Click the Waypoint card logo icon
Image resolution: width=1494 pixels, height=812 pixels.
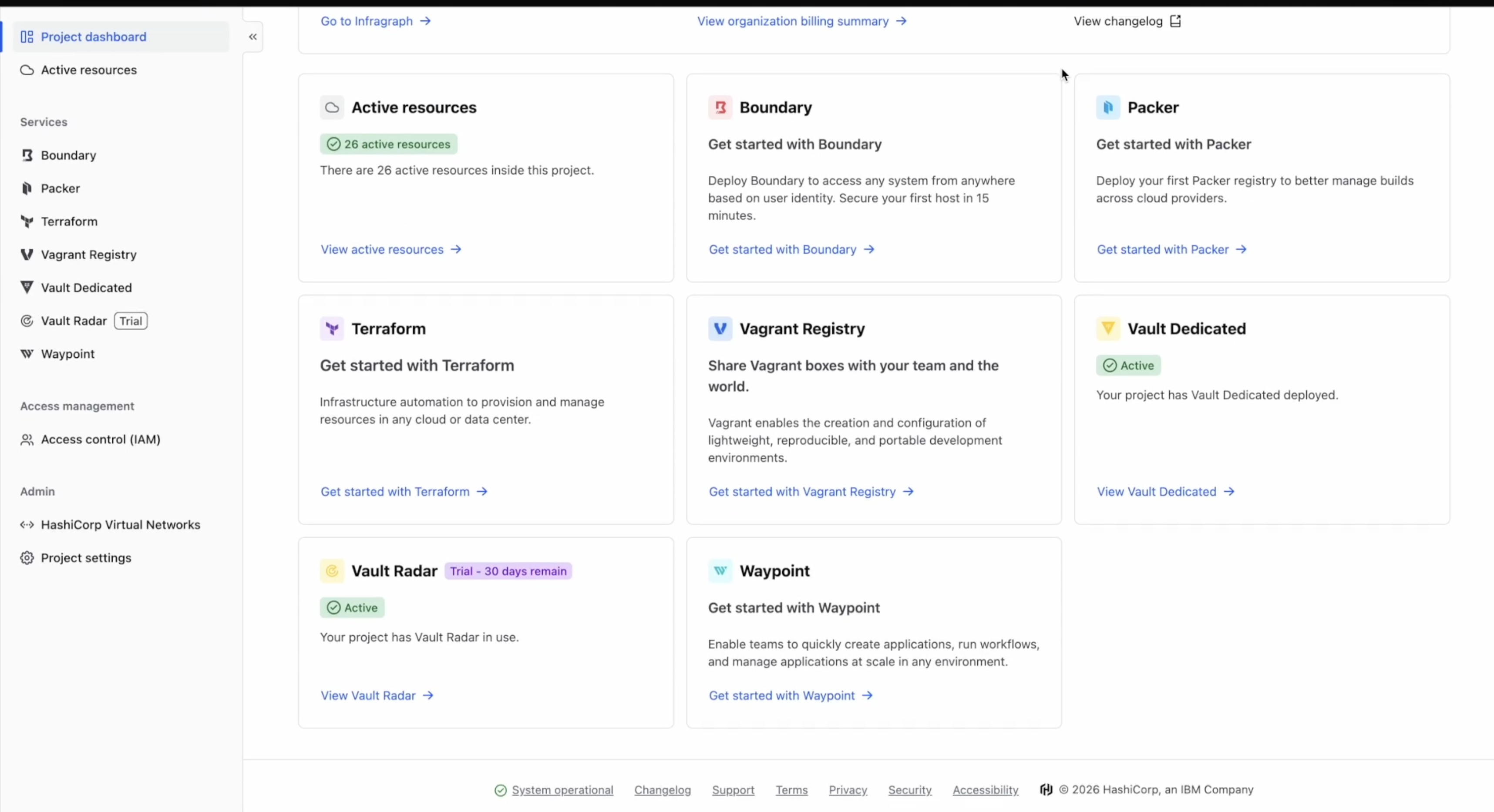[720, 571]
